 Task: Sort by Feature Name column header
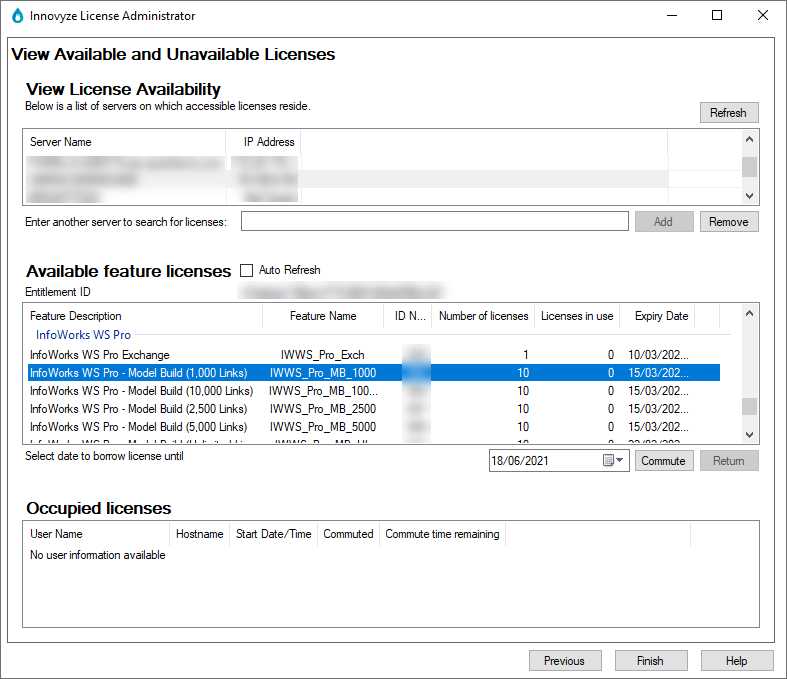(x=323, y=316)
